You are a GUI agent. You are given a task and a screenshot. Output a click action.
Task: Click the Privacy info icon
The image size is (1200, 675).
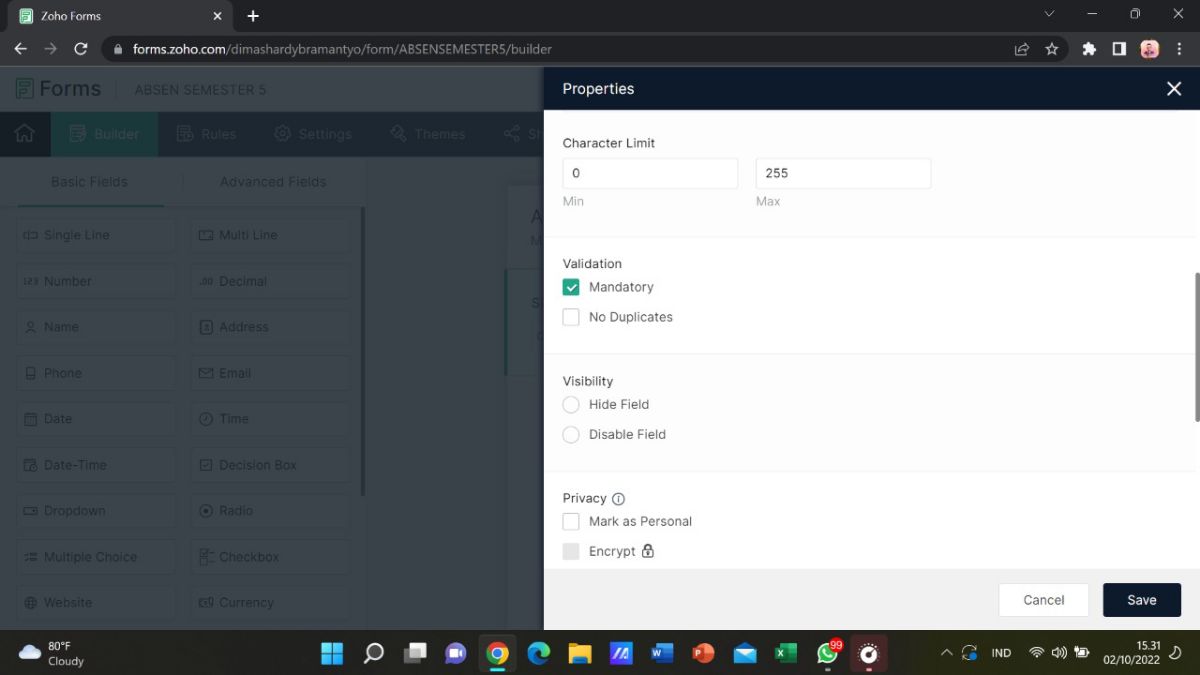[618, 498]
